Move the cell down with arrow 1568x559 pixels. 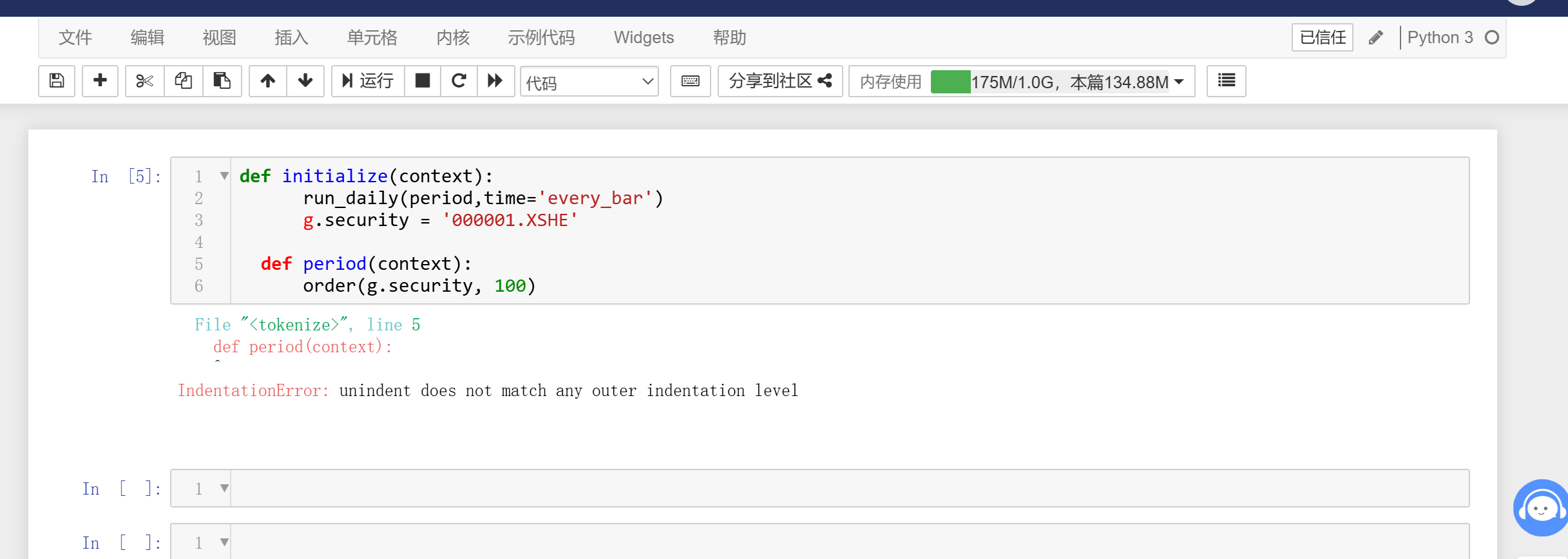[305, 81]
